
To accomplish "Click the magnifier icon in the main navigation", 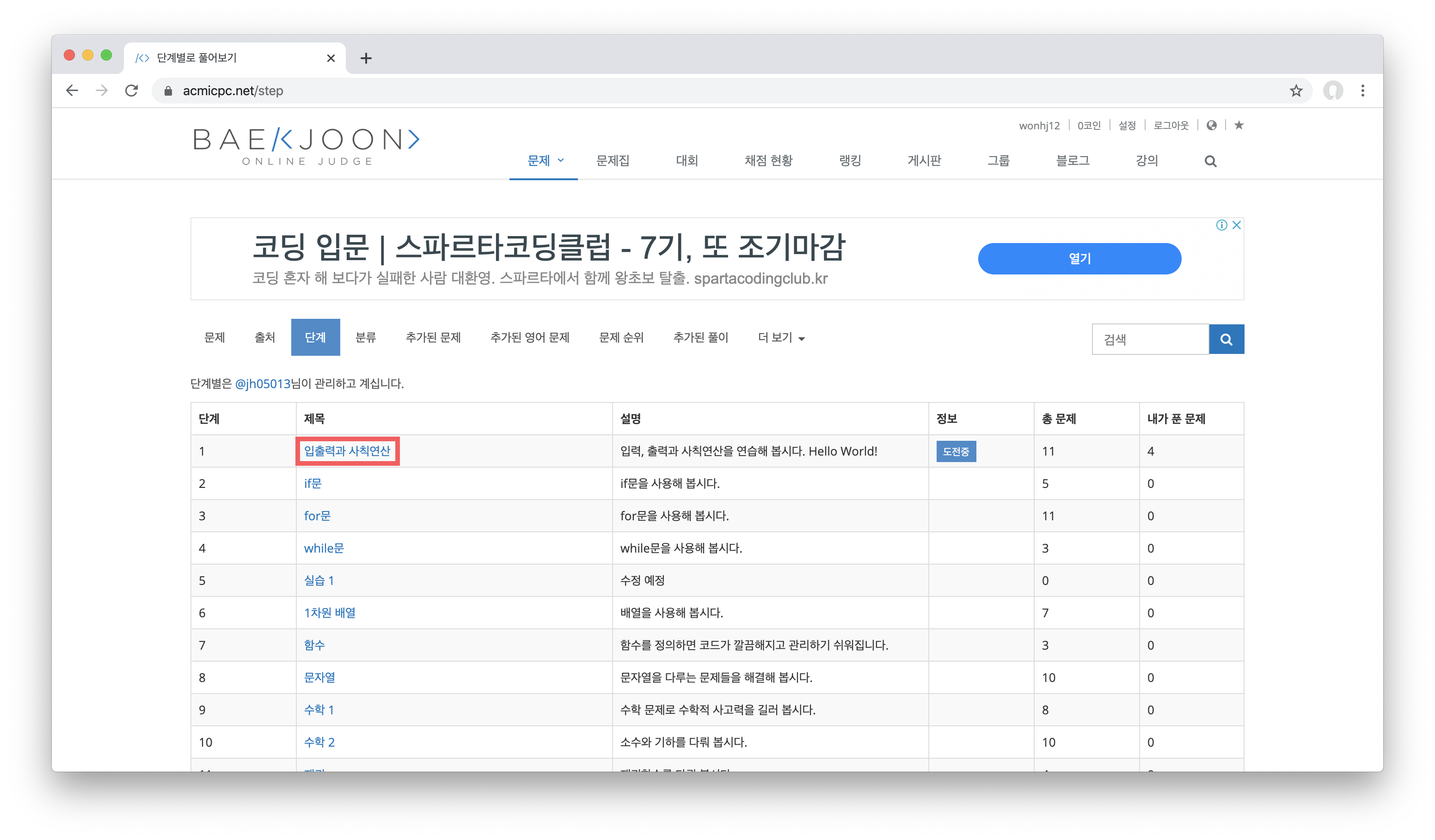I will click(x=1210, y=162).
